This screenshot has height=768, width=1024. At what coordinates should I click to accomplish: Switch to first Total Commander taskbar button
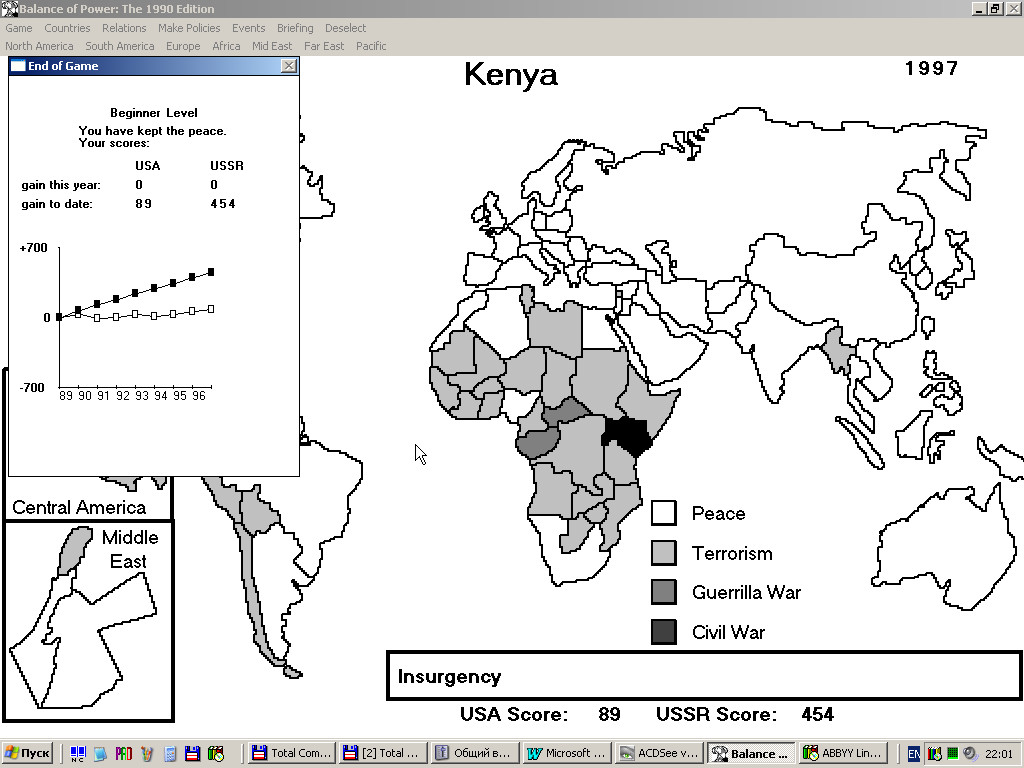292,754
